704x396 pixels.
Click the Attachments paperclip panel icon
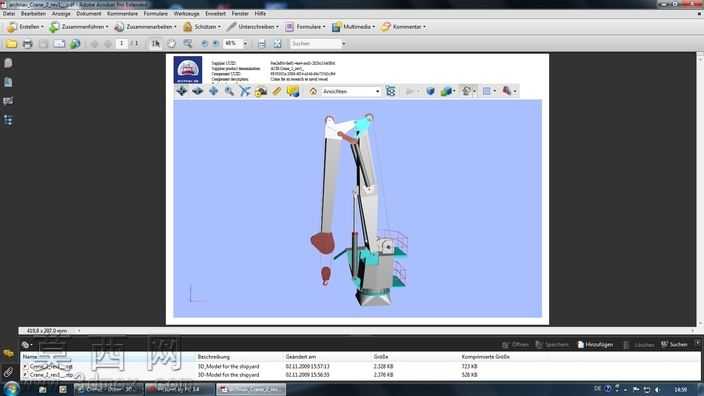click(8, 372)
